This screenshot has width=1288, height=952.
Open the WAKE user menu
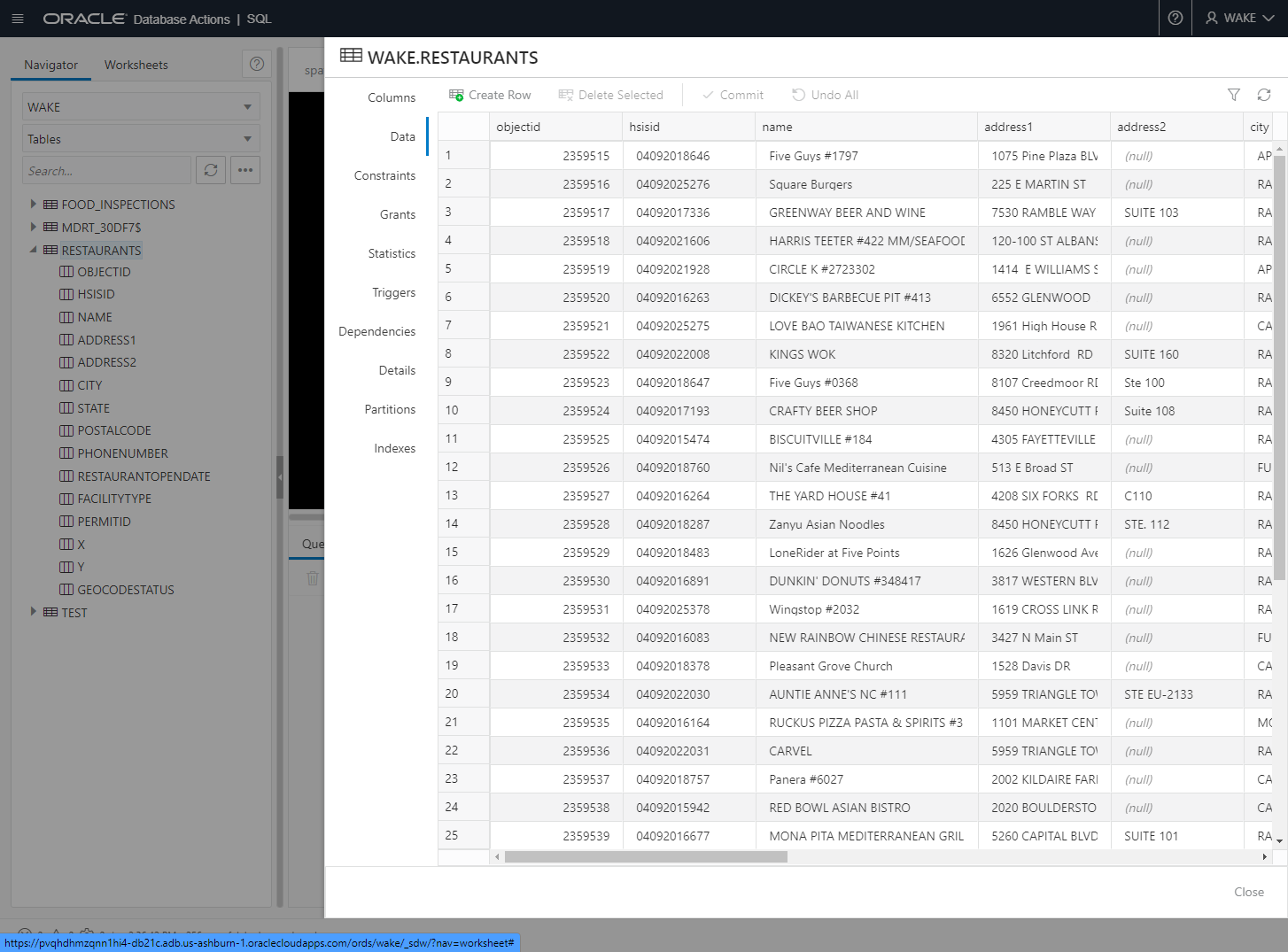click(x=1240, y=18)
